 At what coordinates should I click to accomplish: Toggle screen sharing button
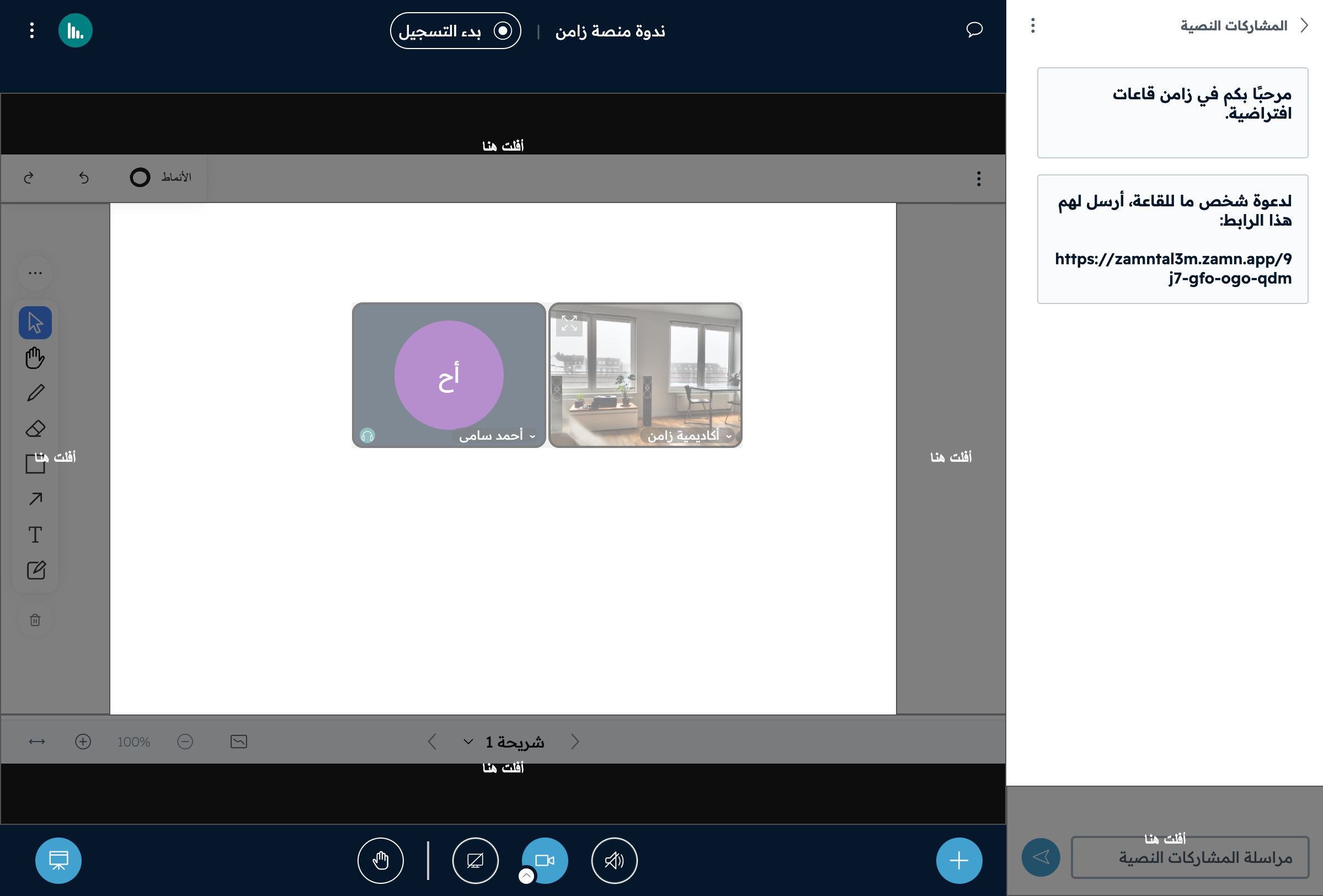(x=475, y=860)
